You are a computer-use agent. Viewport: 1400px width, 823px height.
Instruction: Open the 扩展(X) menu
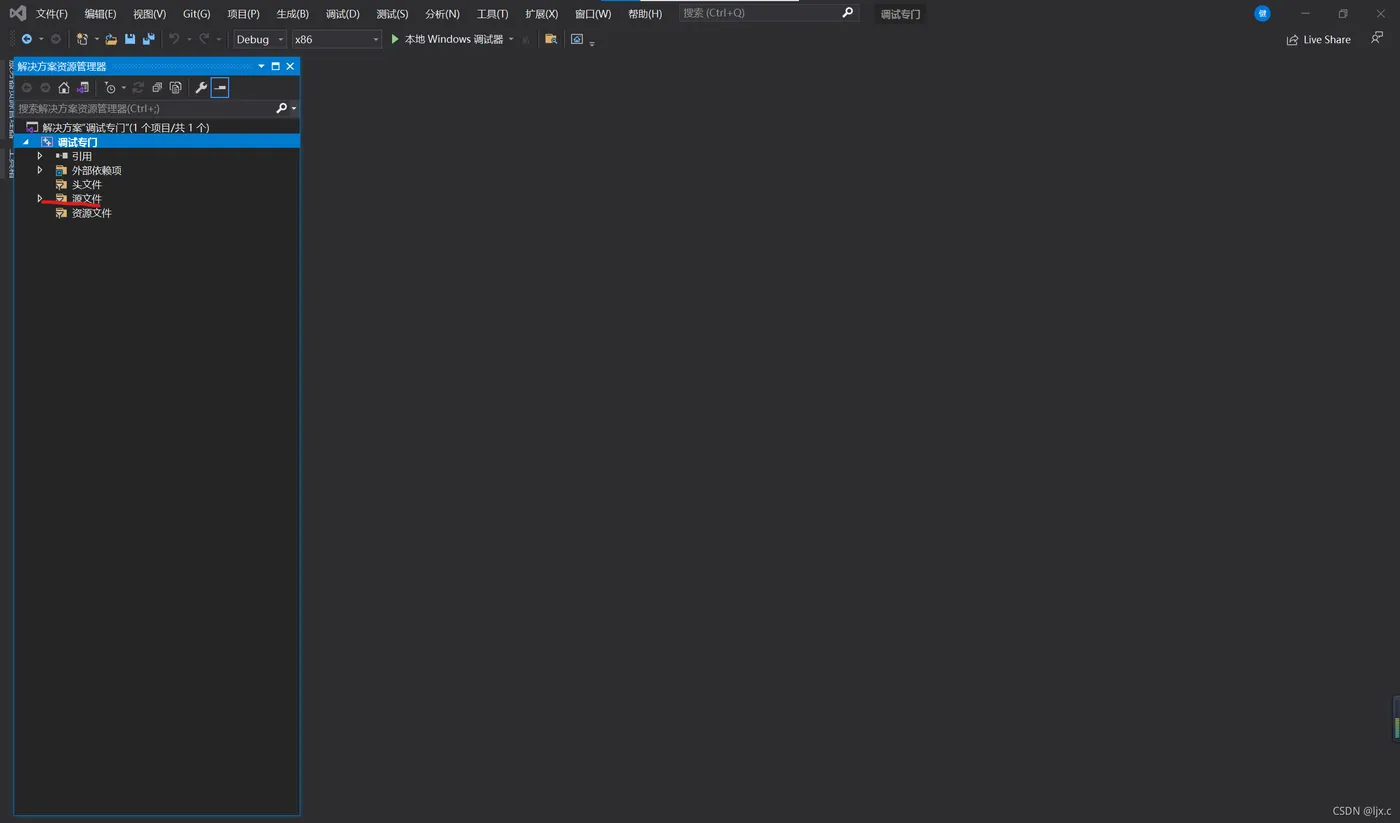click(541, 14)
